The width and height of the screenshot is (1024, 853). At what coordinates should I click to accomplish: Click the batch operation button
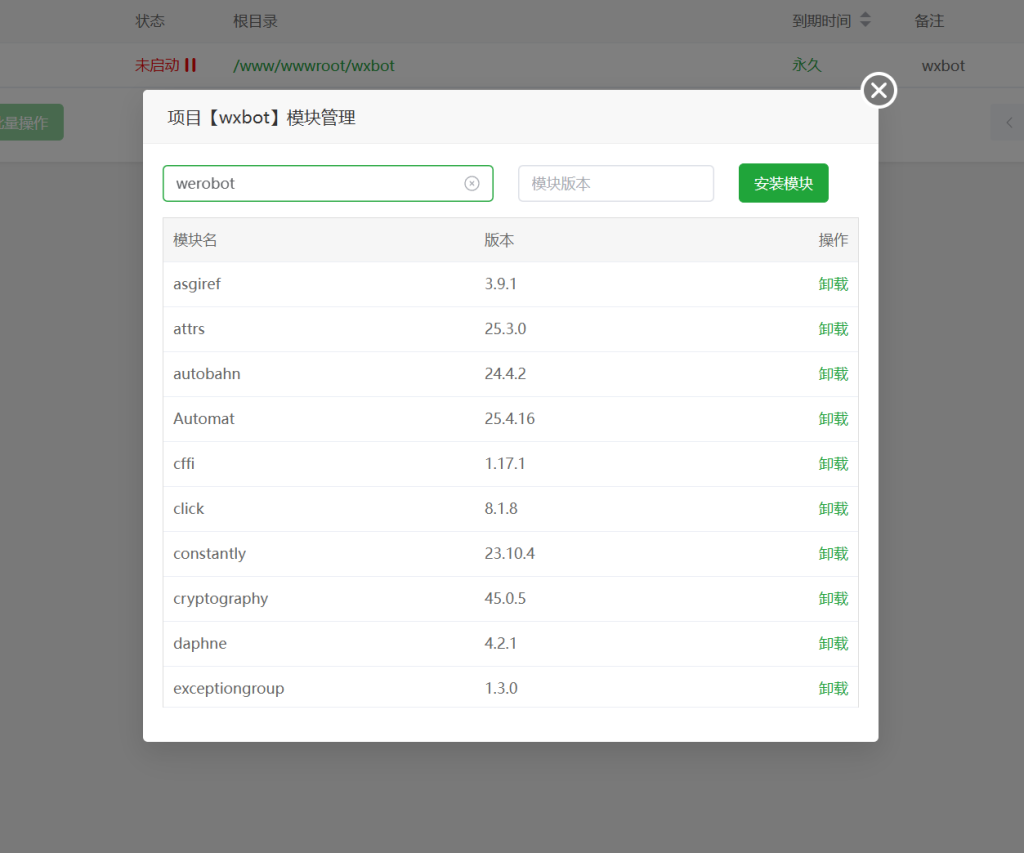coord(28,123)
